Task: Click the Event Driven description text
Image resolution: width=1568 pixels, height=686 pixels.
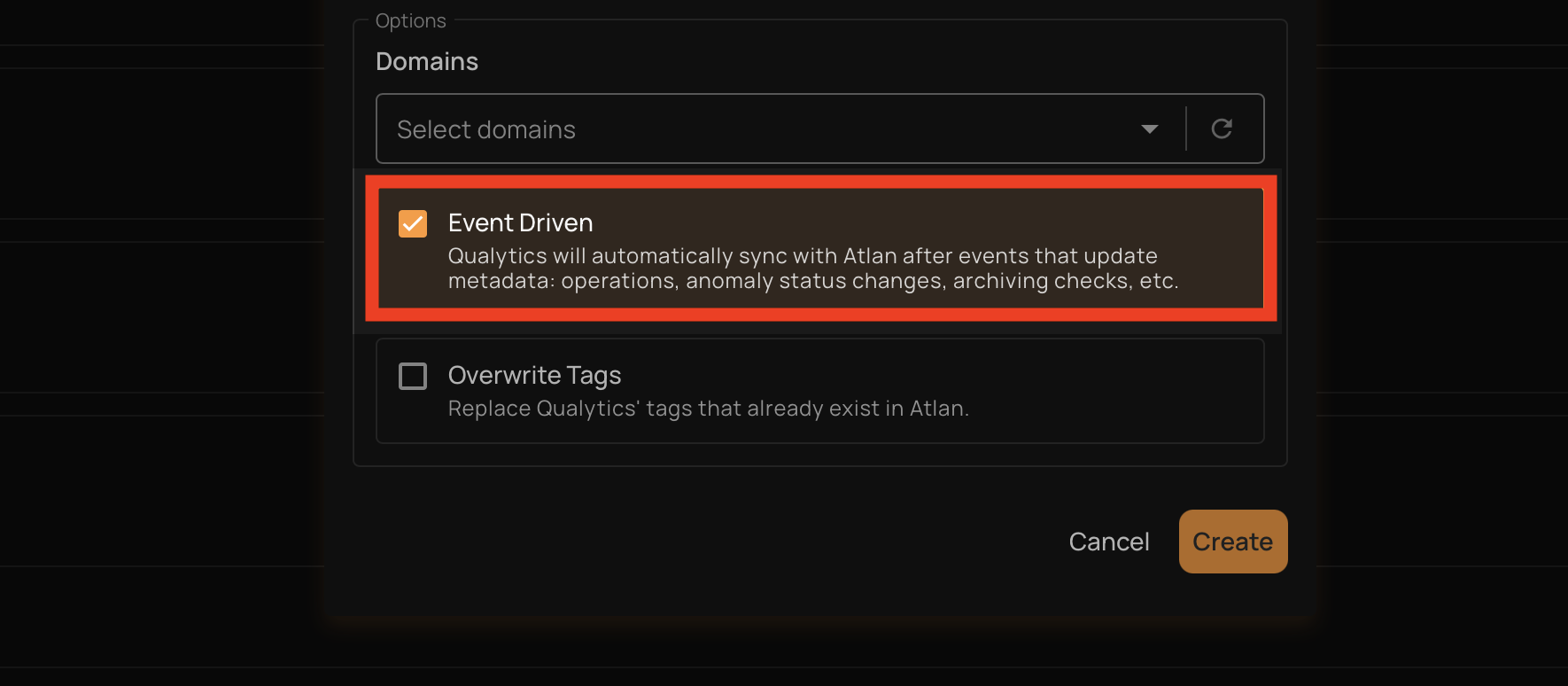Action: pyautogui.click(x=802, y=268)
